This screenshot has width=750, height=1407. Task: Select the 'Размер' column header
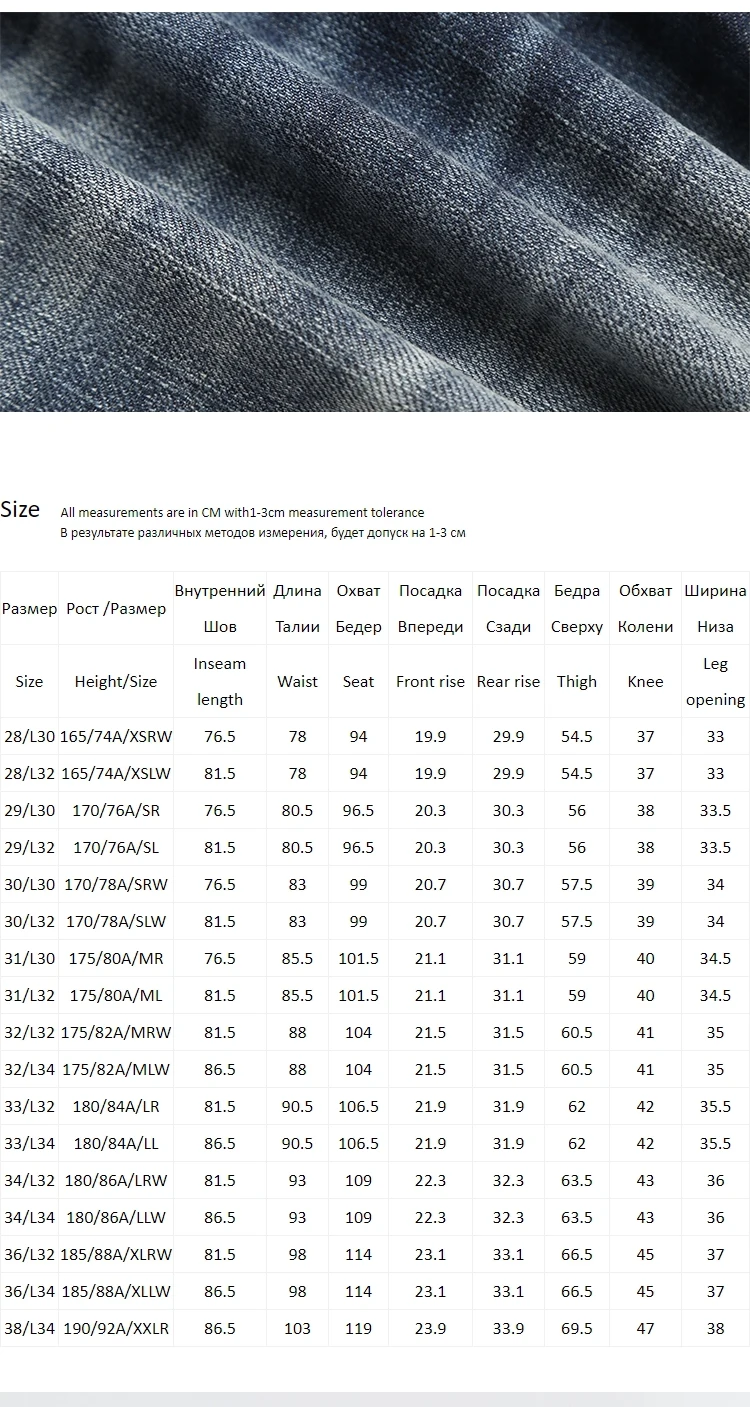(x=29, y=608)
